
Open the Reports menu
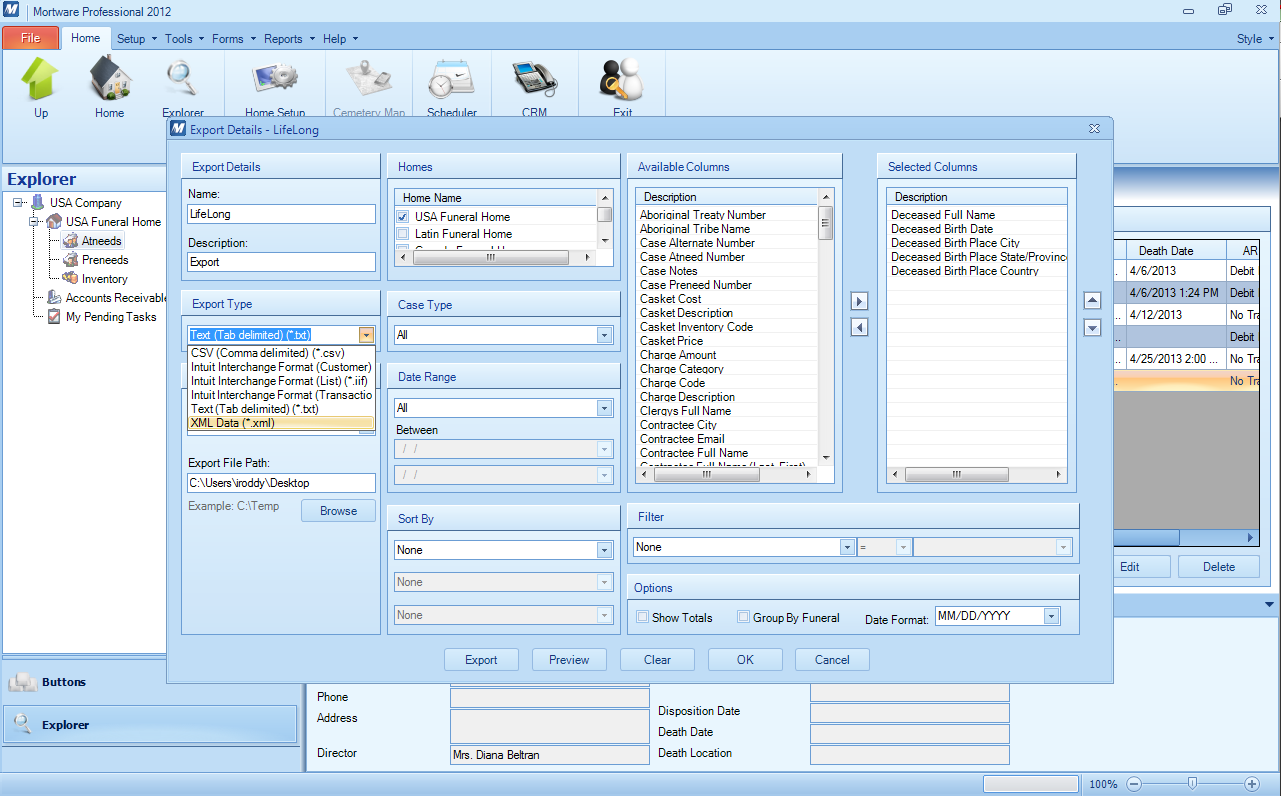289,39
